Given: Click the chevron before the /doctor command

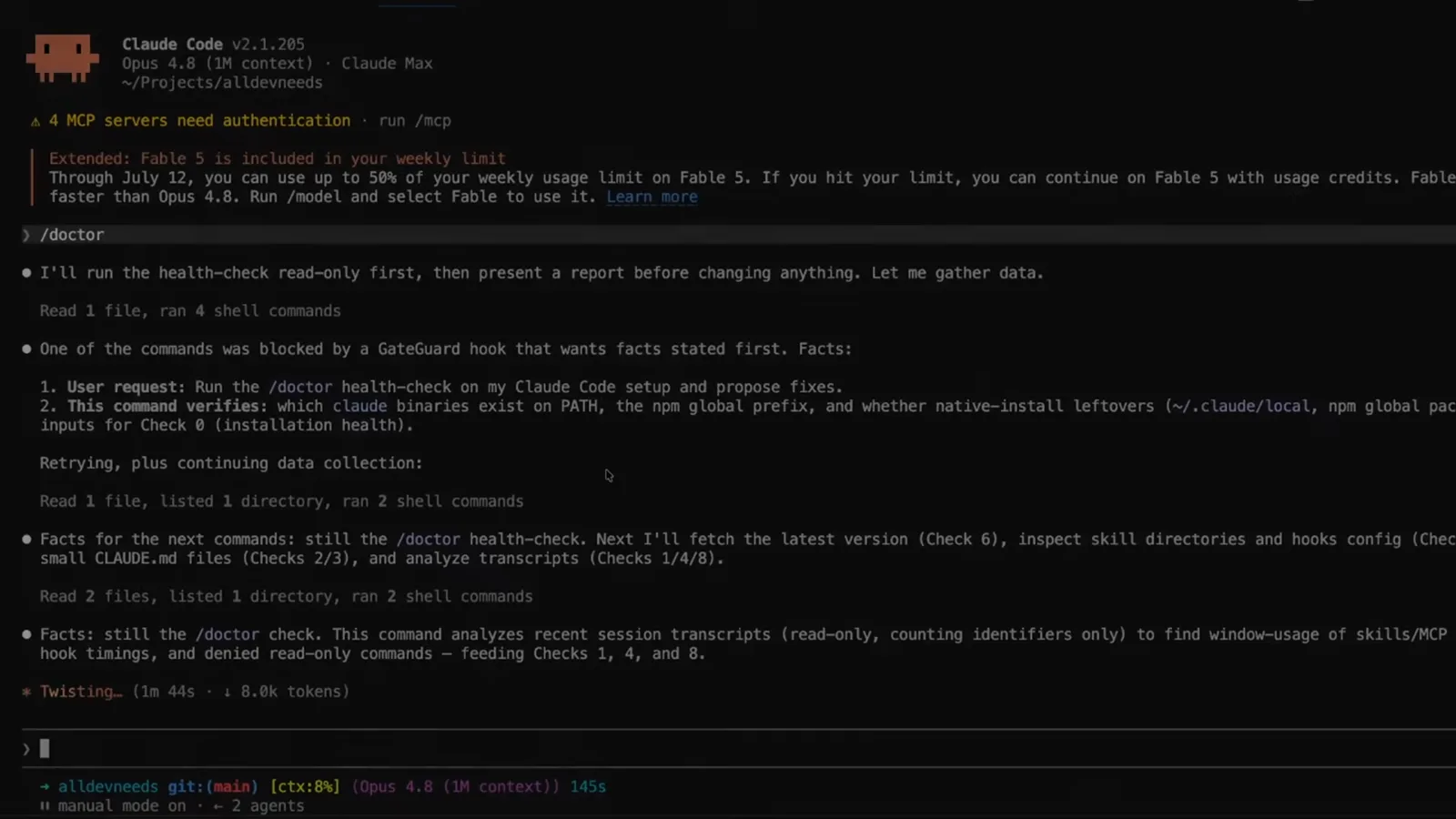Looking at the screenshot, I should pos(25,235).
